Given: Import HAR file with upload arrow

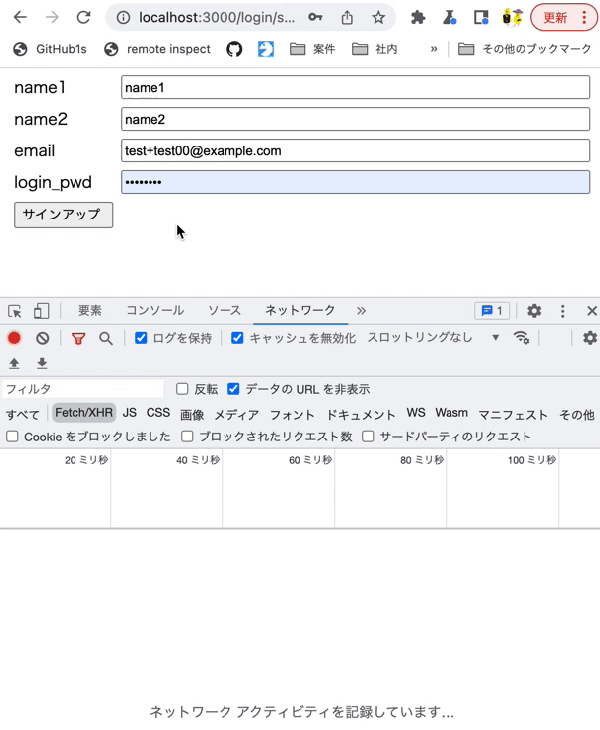Looking at the screenshot, I should (14, 363).
